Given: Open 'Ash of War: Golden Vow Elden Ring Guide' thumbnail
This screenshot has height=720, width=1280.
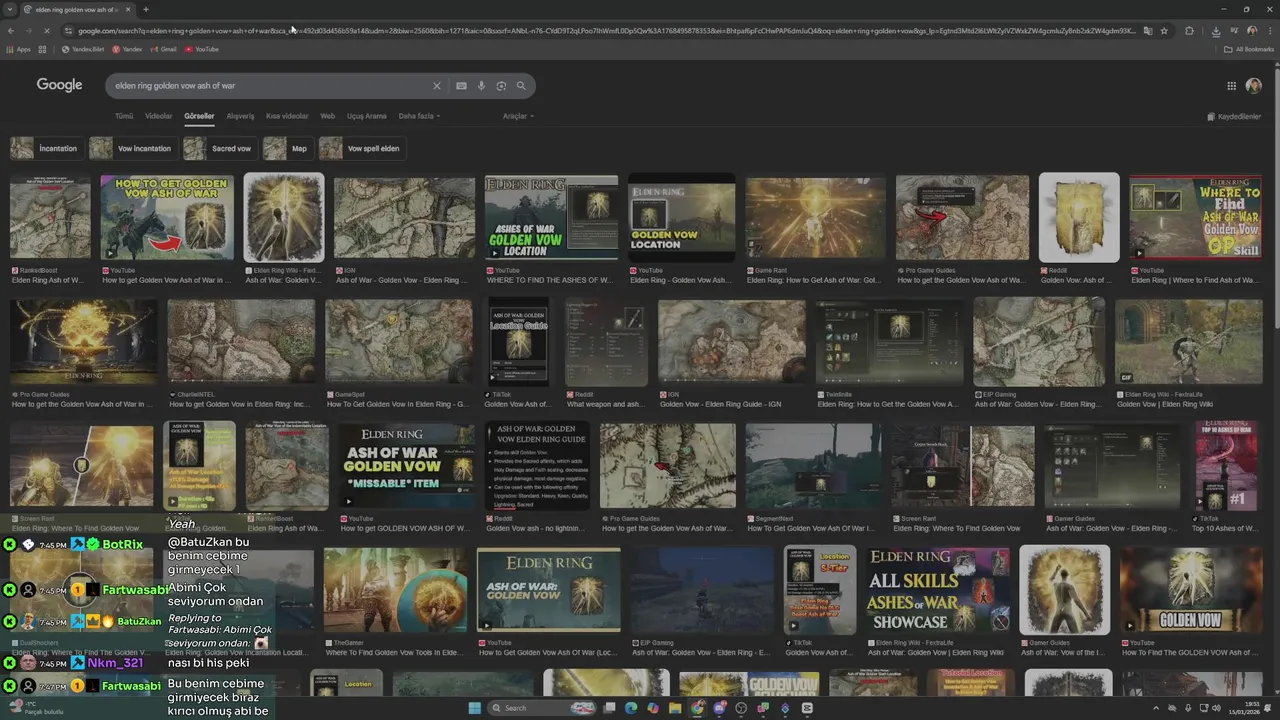Looking at the screenshot, I should (x=537, y=465).
